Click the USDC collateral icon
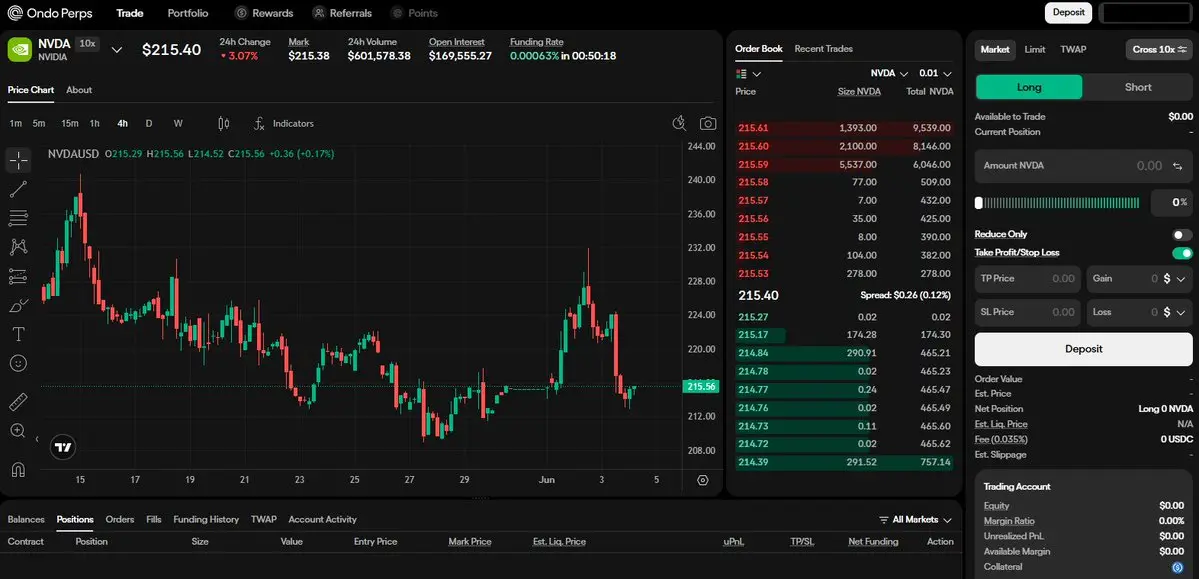Image resolution: width=1199 pixels, height=579 pixels. pos(1178,567)
